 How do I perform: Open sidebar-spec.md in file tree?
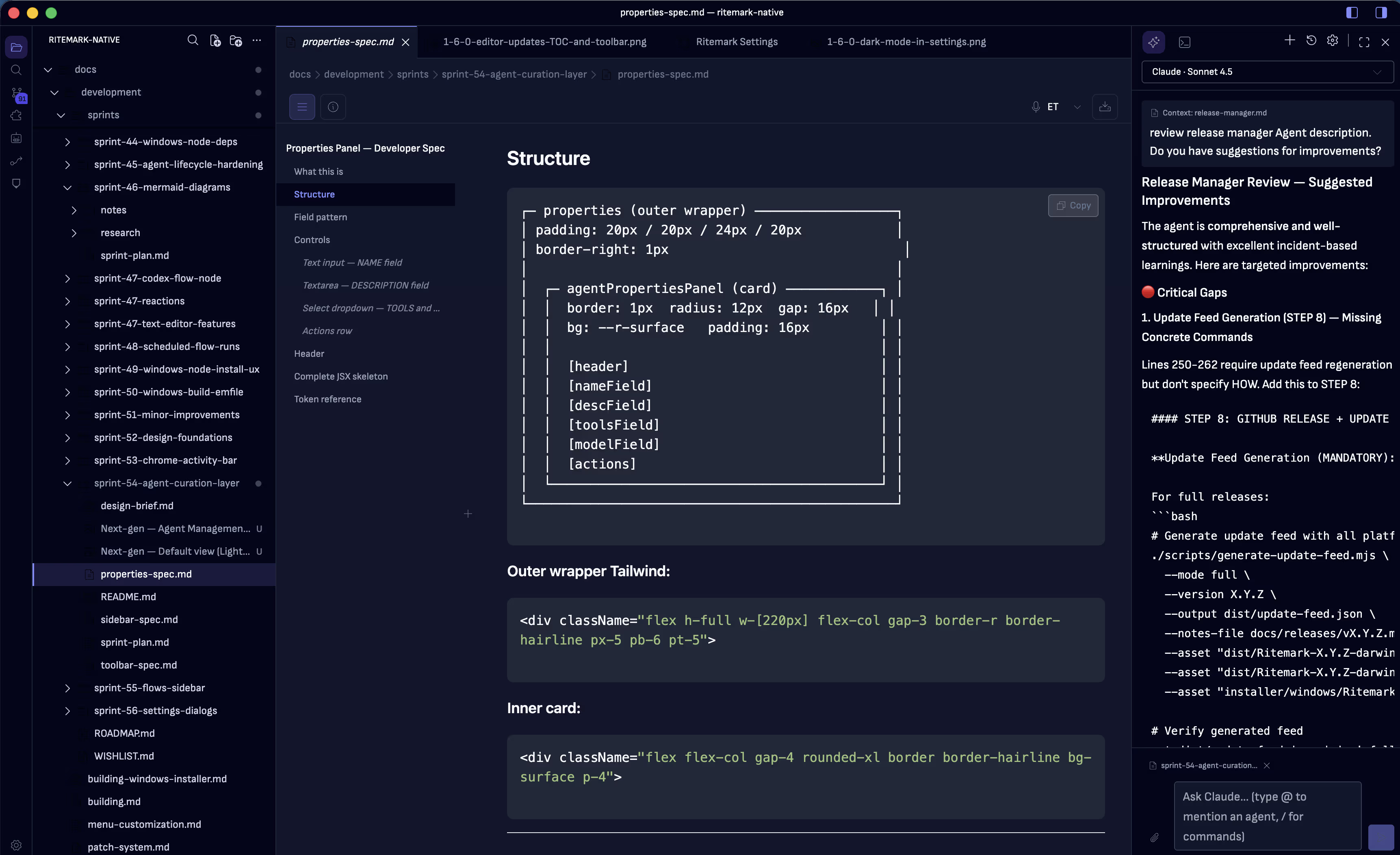coord(139,620)
